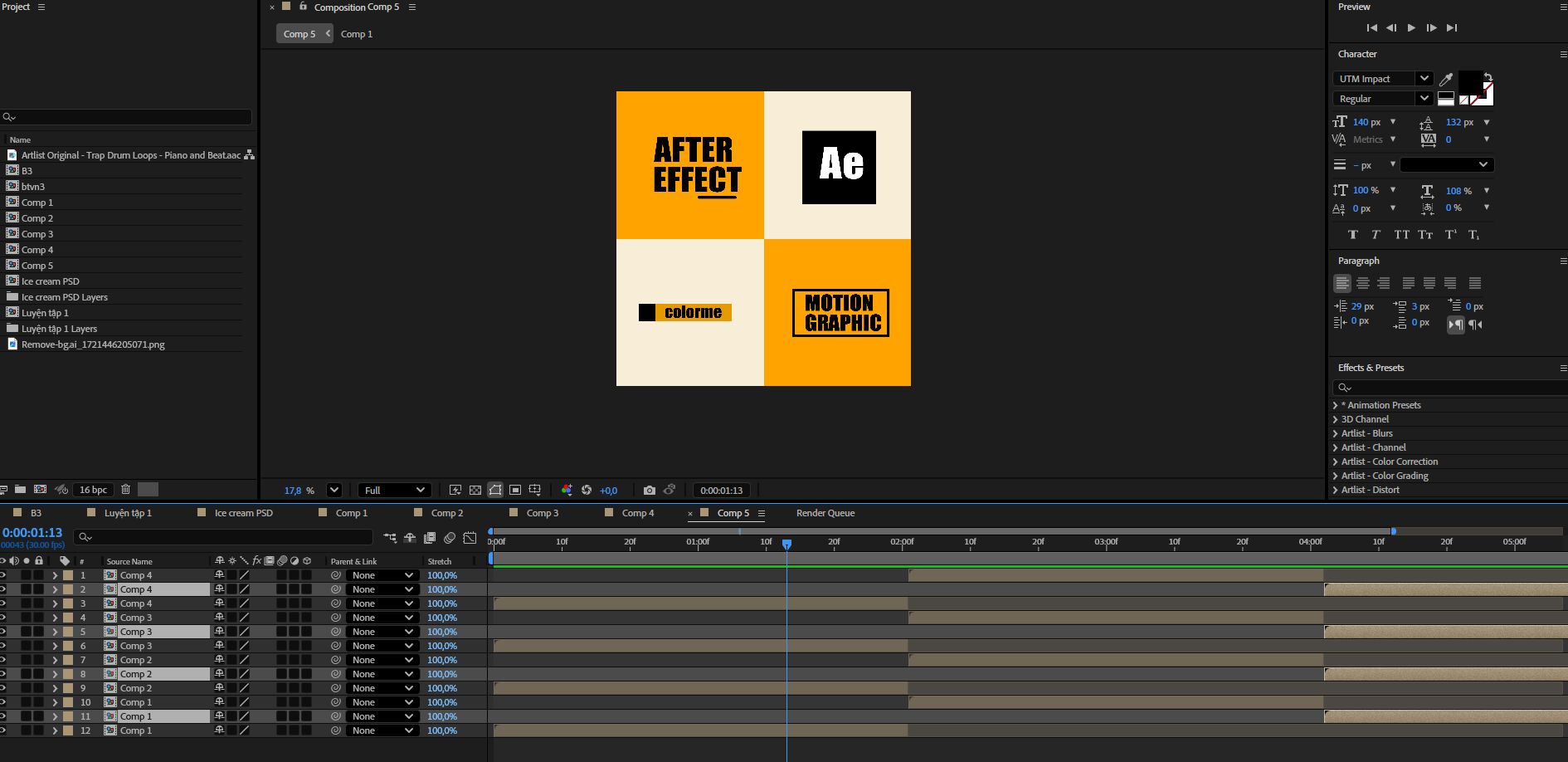This screenshot has height=762, width=1568.
Task: Click the Comp 1 breadcrumb in viewer
Action: [x=357, y=34]
